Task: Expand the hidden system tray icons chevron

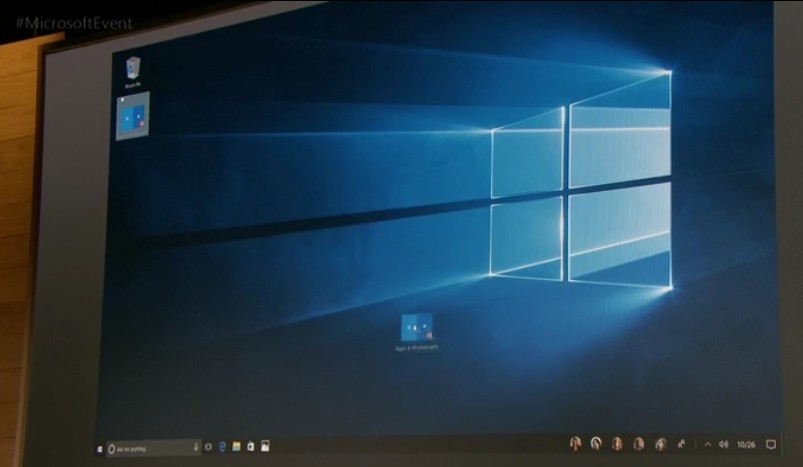Action: click(708, 444)
